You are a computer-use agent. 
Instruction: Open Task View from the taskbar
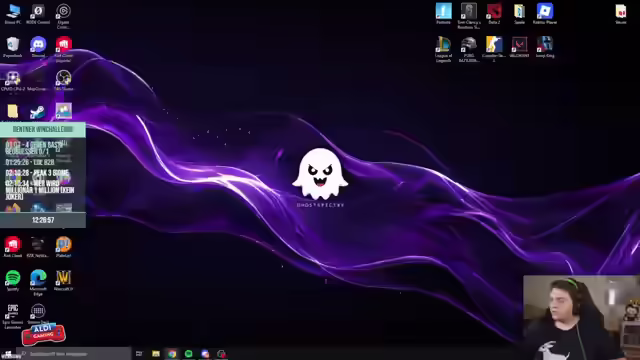coord(139,353)
